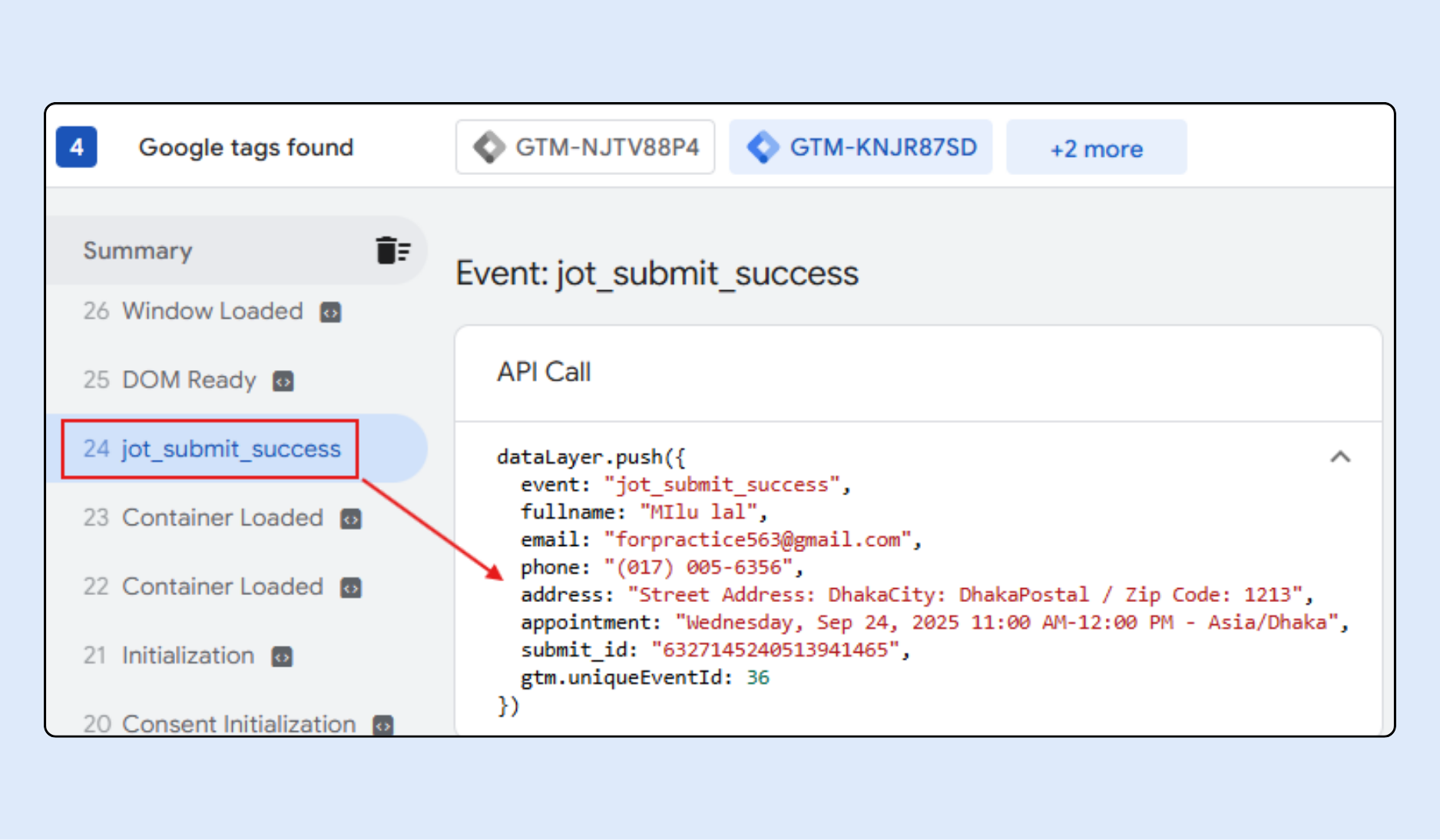
Task: Click the blue GTM-KNJR87SD diamond icon
Action: click(x=763, y=147)
